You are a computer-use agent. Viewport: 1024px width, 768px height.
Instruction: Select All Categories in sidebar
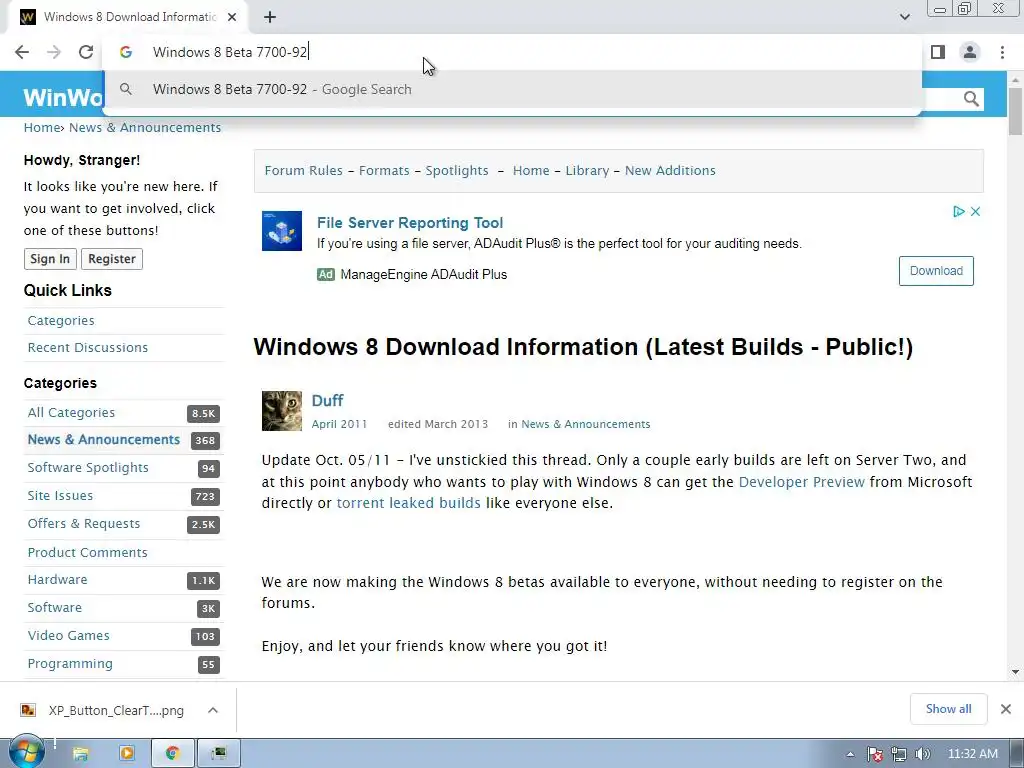click(x=71, y=413)
